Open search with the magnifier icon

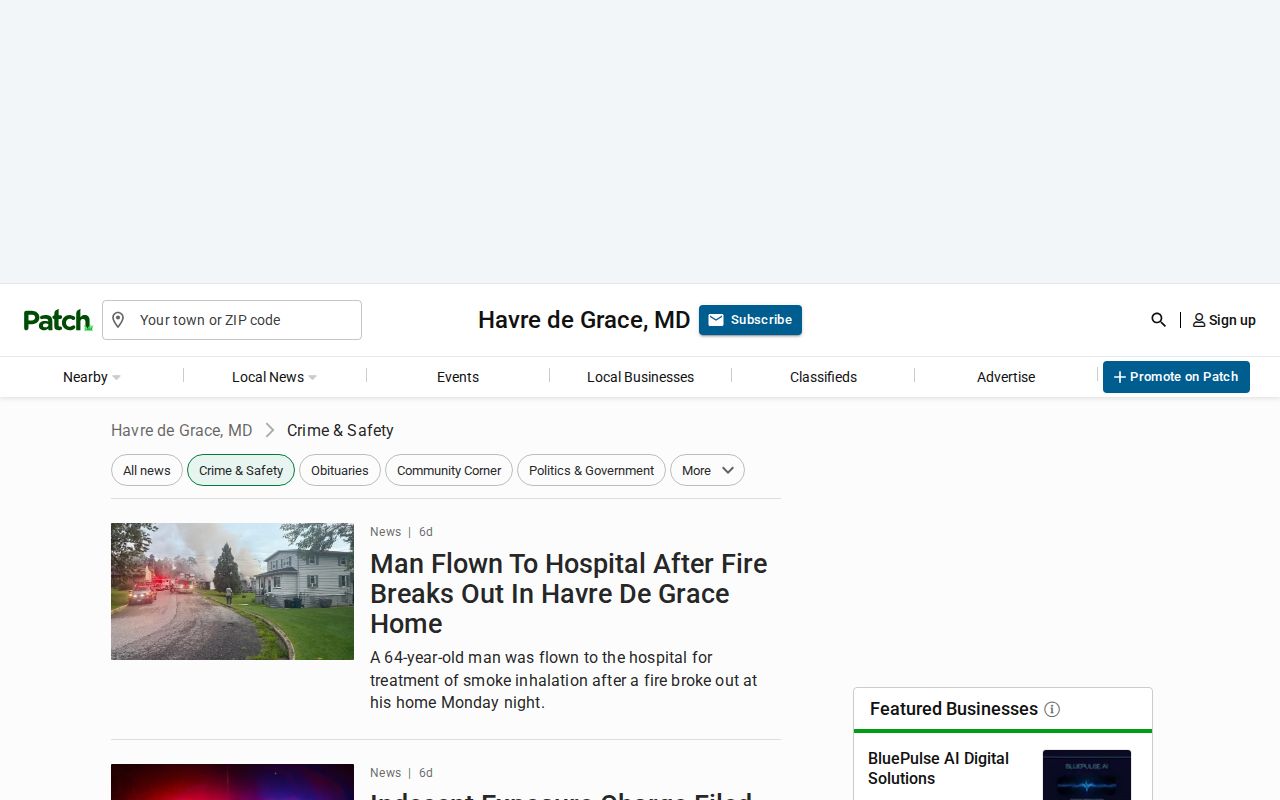[1158, 320]
